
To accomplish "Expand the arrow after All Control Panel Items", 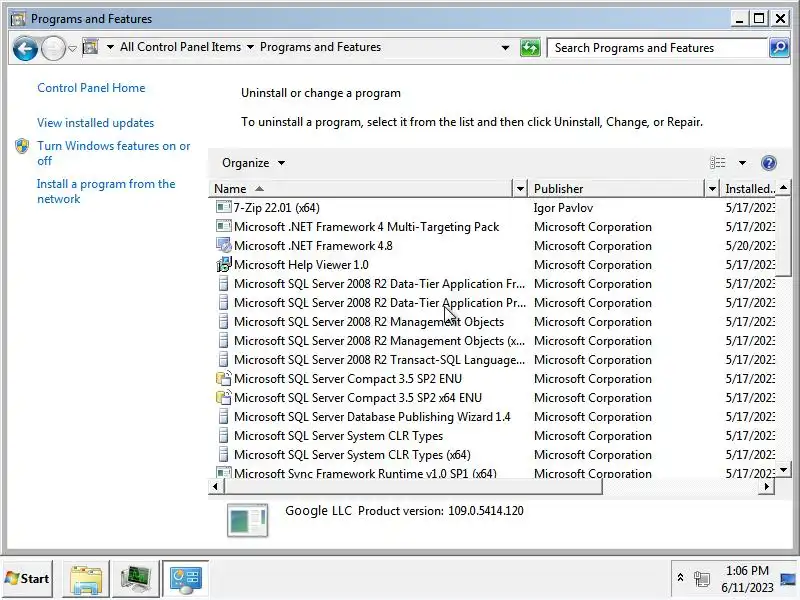I will pos(250,47).
